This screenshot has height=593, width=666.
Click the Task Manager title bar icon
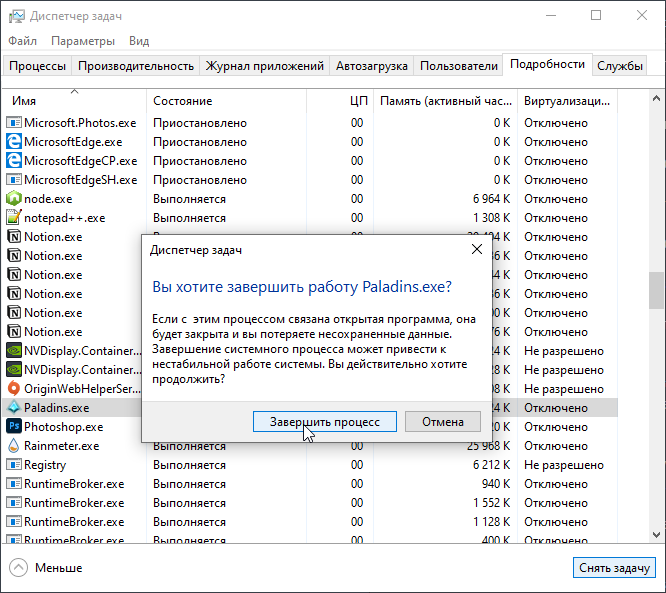click(x=17, y=16)
